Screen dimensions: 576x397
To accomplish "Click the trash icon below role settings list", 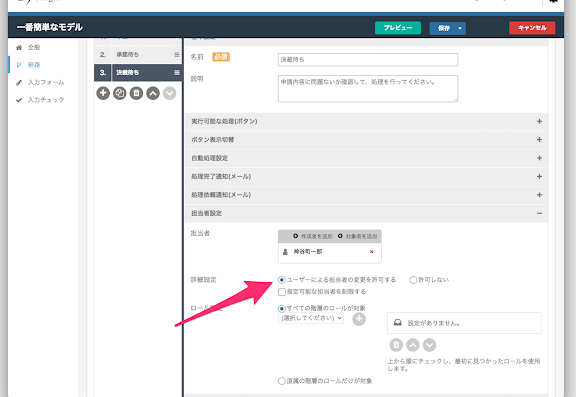I will (396, 345).
